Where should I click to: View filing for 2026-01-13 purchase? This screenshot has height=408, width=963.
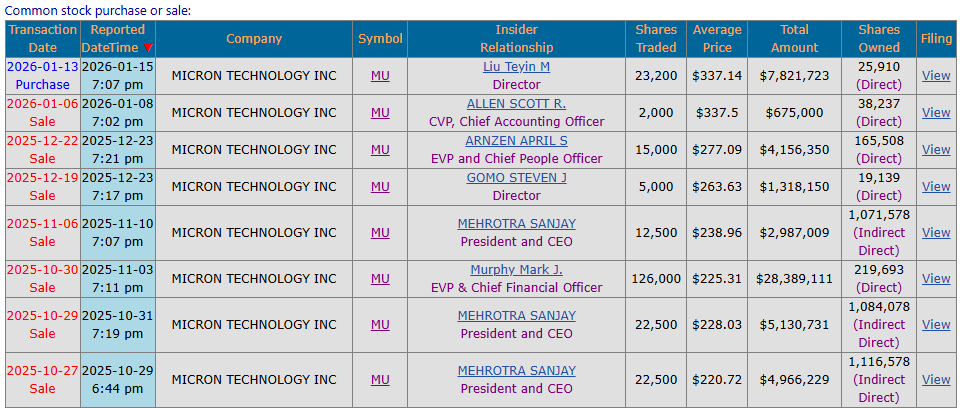(936, 76)
